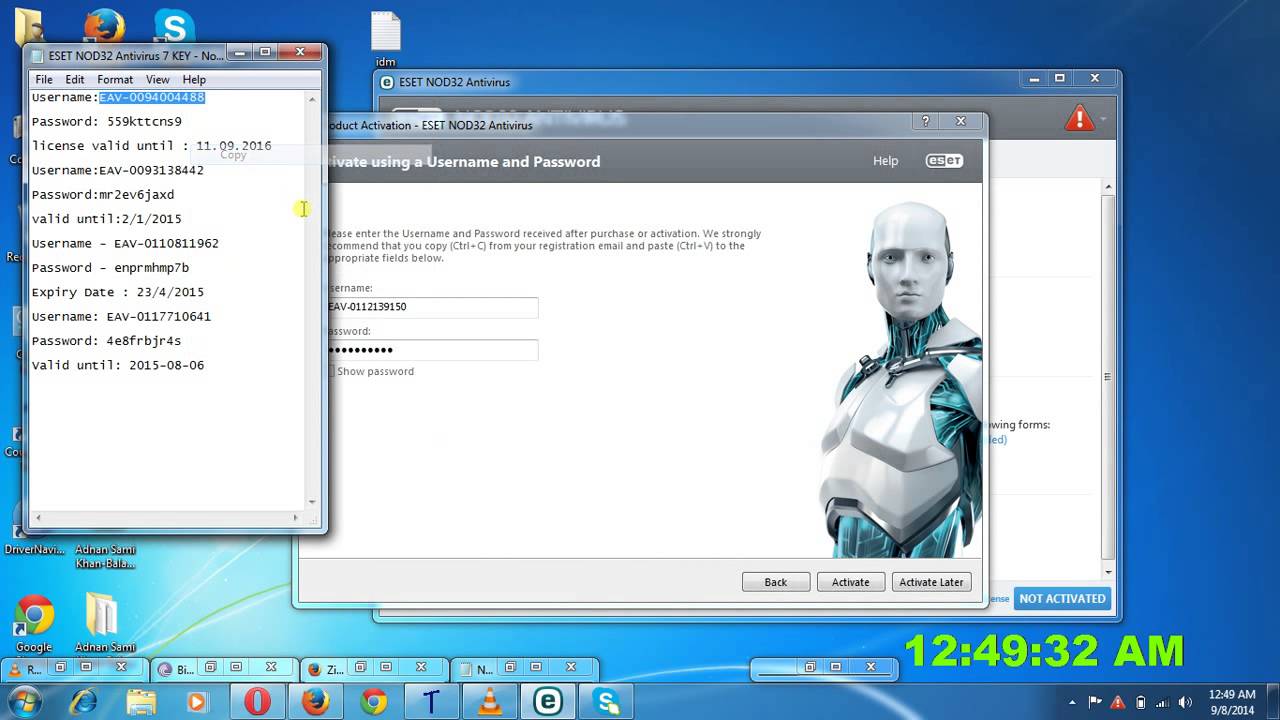Click the ESET taskbar icon
This screenshot has height=720, width=1280.
[548, 702]
